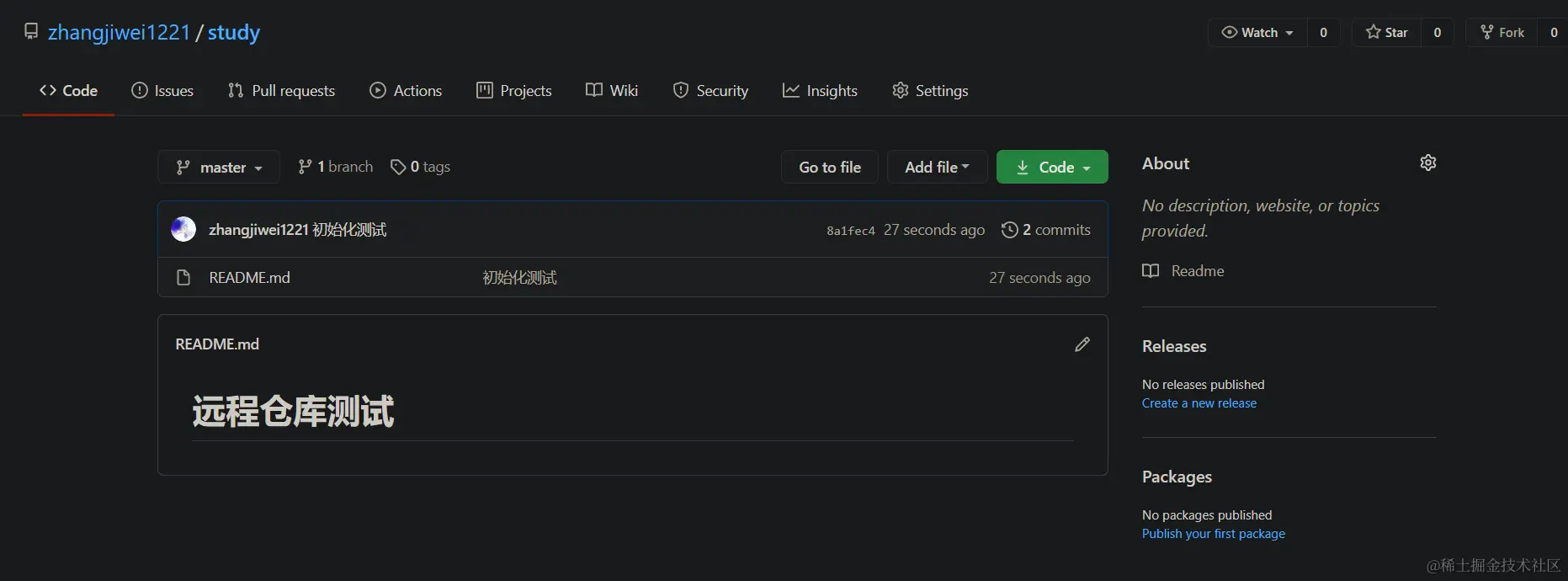Viewport: 1568px width, 581px height.
Task: Click Publish your first package
Action: coord(1214,534)
